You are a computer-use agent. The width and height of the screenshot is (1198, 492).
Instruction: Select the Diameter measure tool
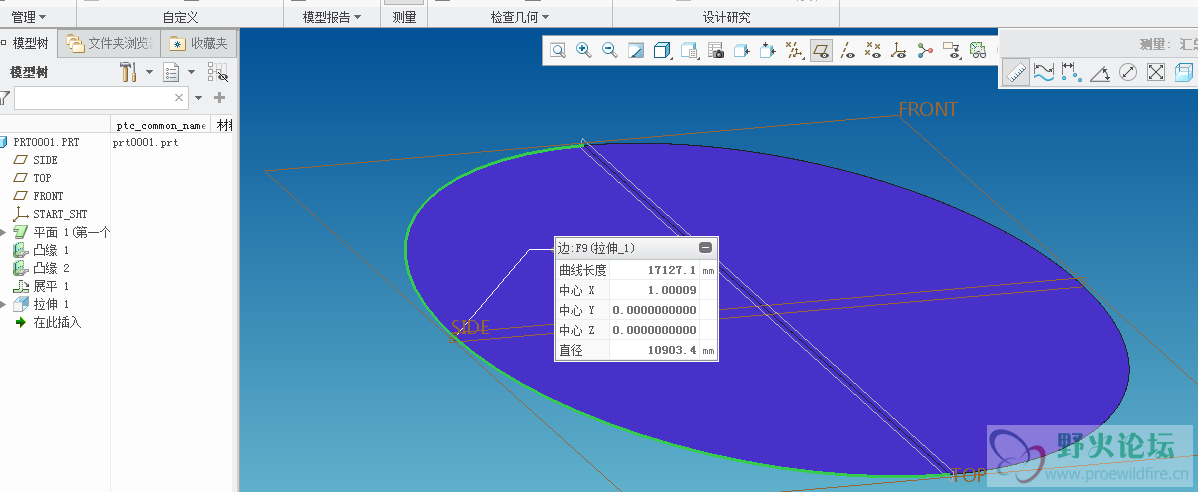1128,73
